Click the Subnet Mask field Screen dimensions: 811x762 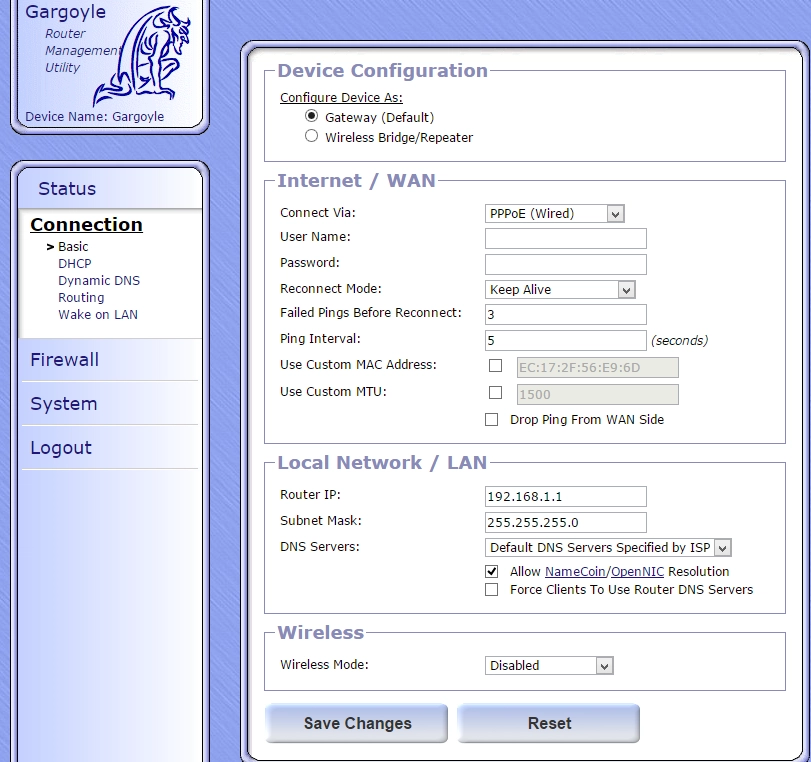pos(566,522)
